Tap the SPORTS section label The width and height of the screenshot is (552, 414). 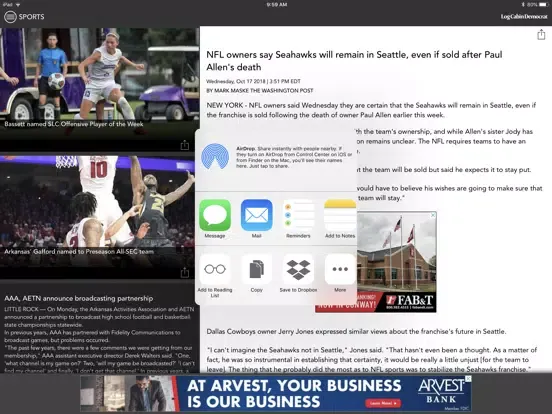(31, 17)
